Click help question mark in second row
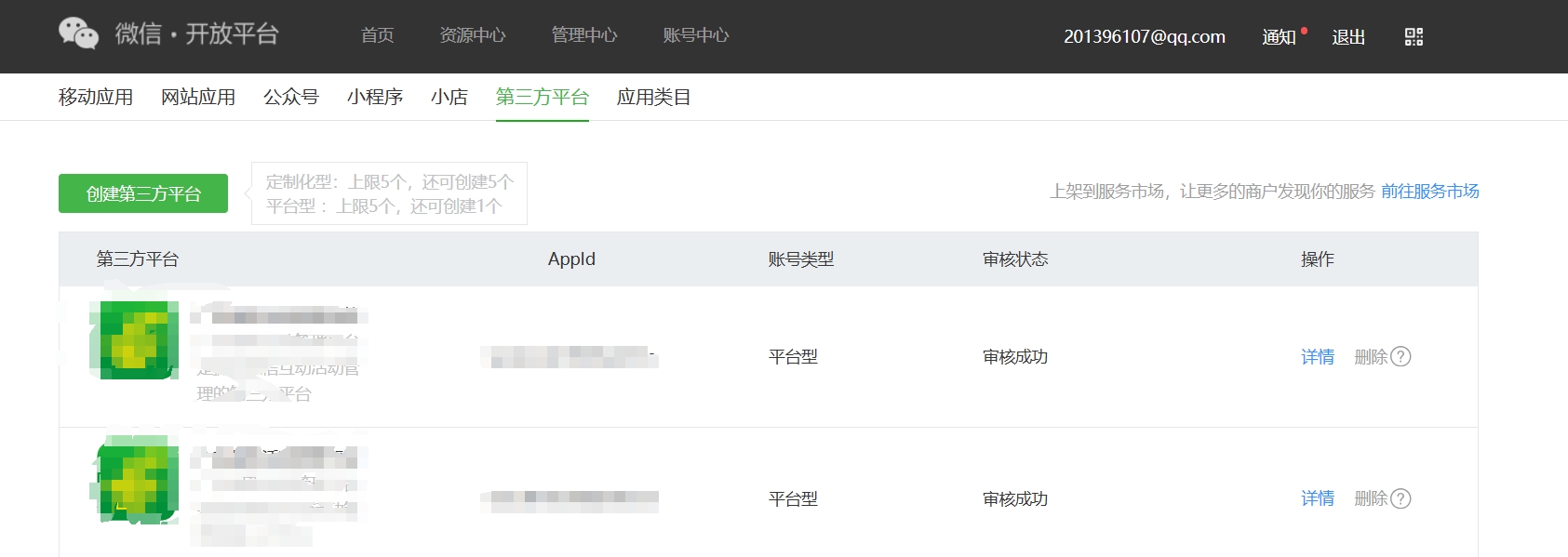 tap(1400, 498)
